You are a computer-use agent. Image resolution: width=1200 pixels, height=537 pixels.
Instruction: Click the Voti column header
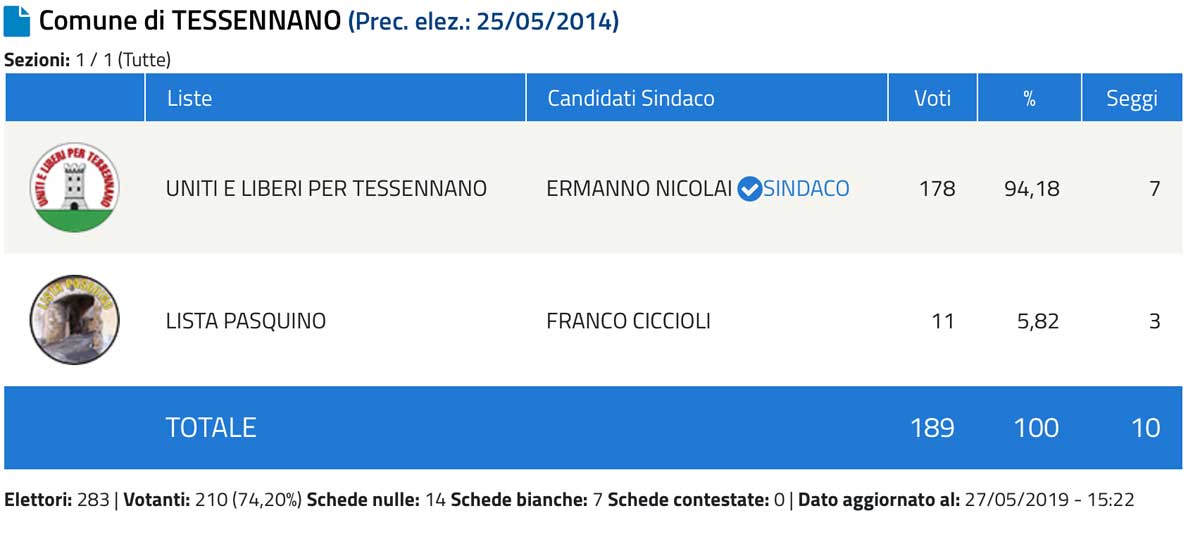[932, 98]
